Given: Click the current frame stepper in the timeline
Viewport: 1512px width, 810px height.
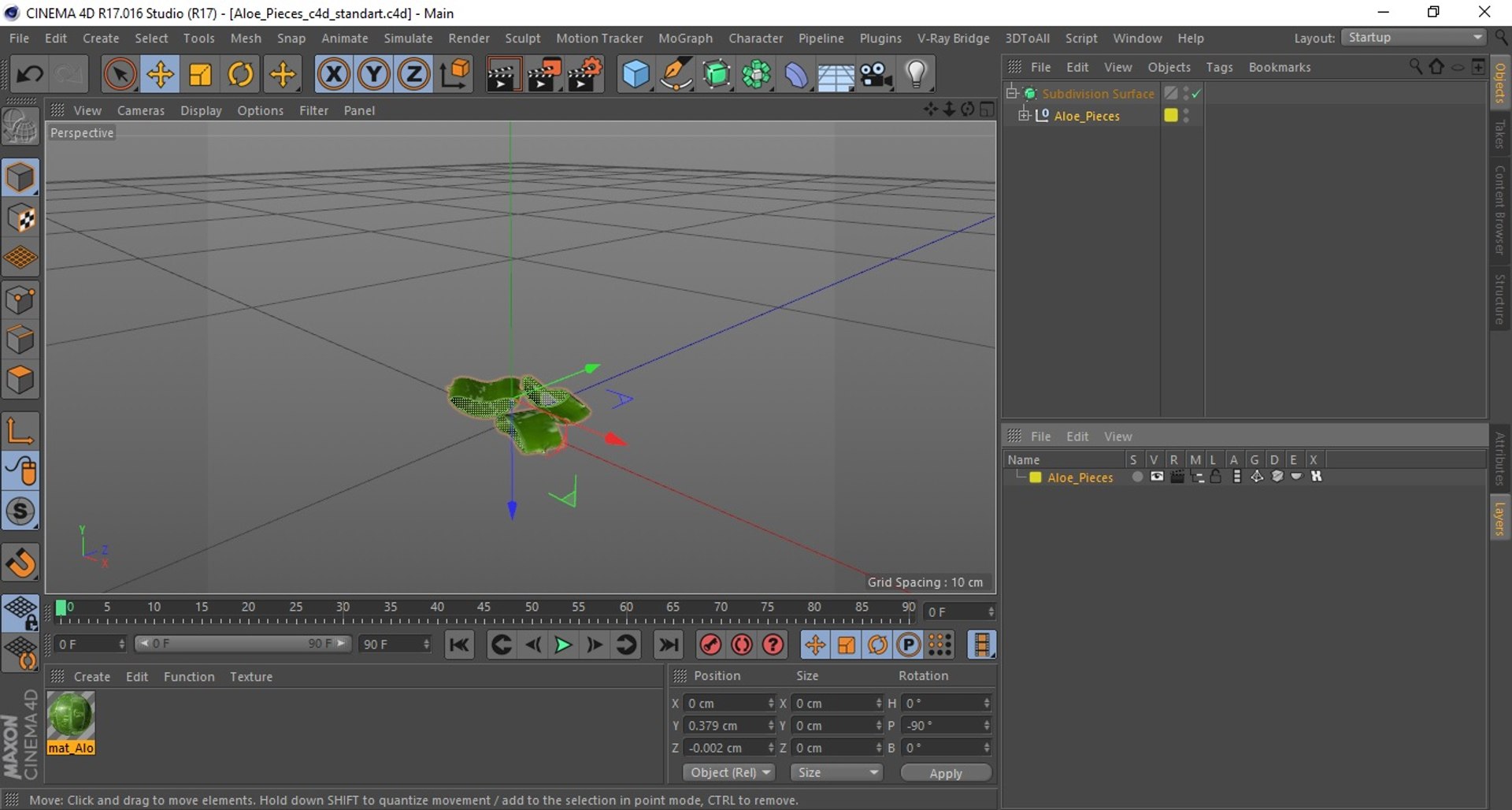Looking at the screenshot, I should [x=991, y=612].
